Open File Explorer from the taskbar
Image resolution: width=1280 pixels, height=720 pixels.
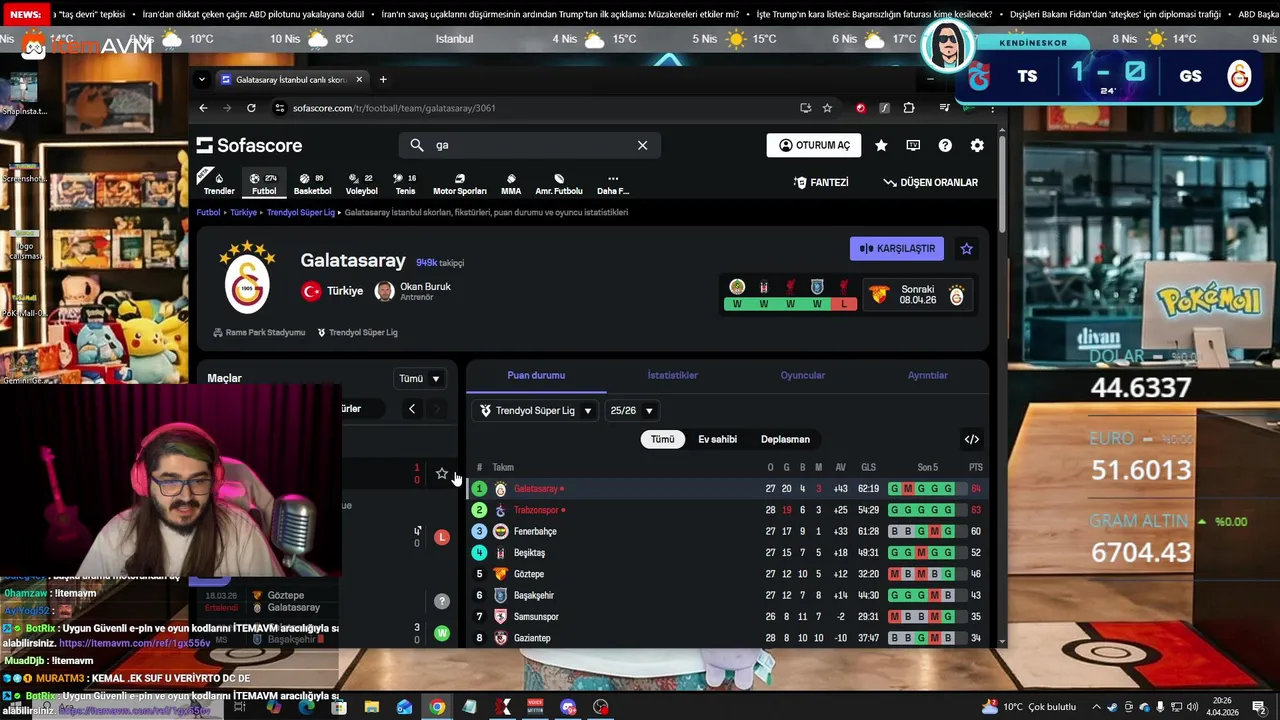pos(371,707)
